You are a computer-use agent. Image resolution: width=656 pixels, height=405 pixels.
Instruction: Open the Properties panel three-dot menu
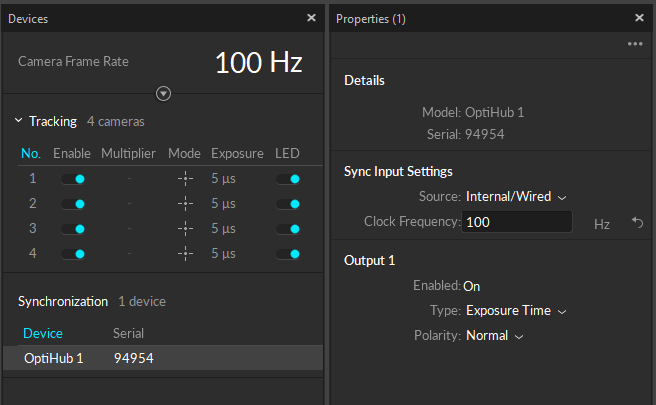[x=635, y=44]
